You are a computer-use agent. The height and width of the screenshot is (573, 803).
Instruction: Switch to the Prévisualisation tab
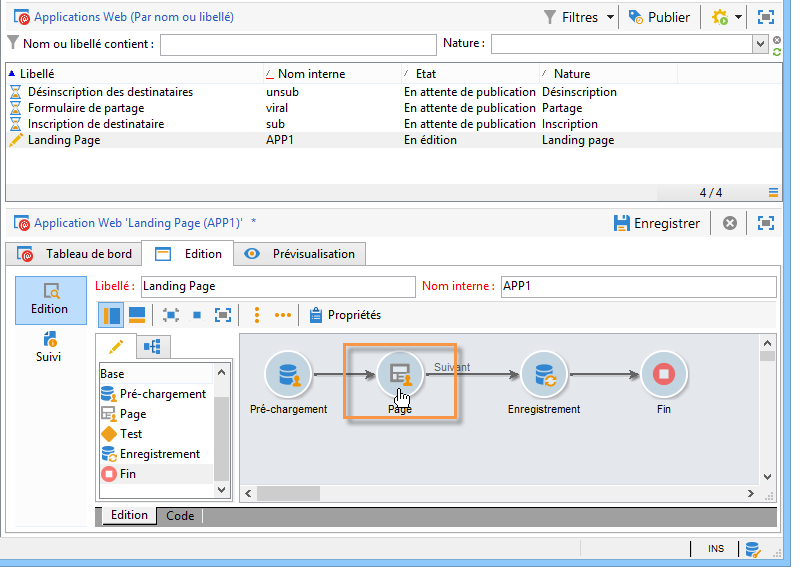click(x=301, y=254)
